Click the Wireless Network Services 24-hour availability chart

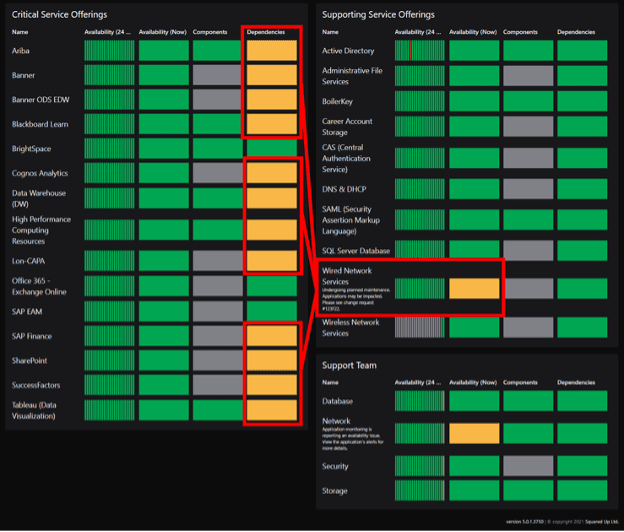(420, 327)
